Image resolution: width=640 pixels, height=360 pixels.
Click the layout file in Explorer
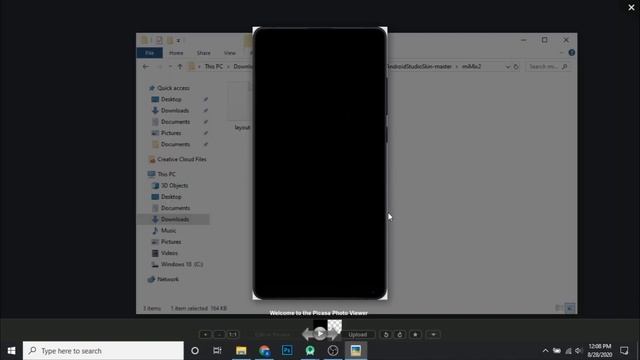pos(240,106)
